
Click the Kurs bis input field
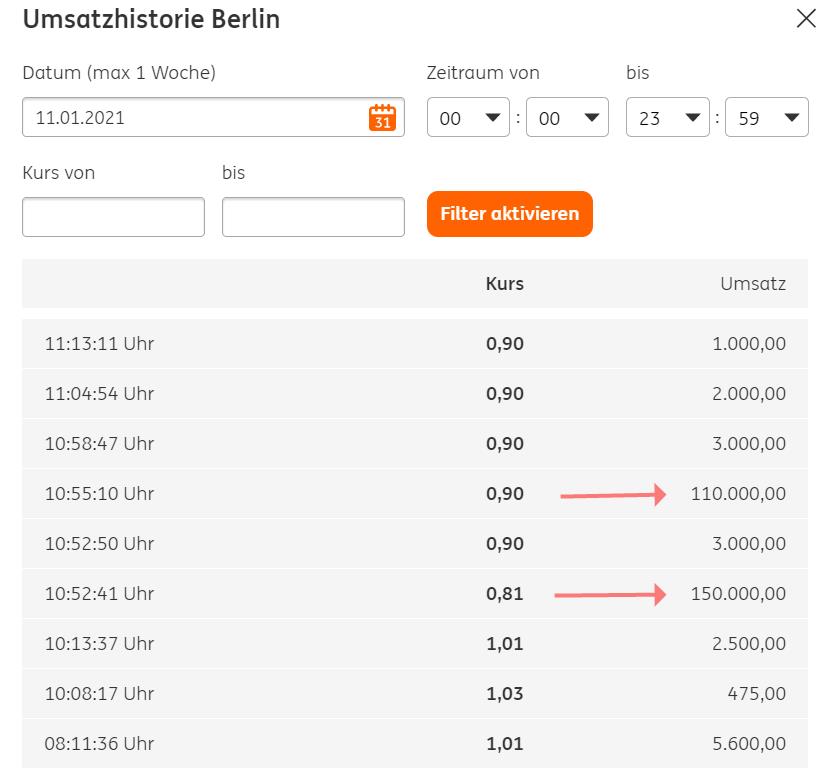click(313, 217)
